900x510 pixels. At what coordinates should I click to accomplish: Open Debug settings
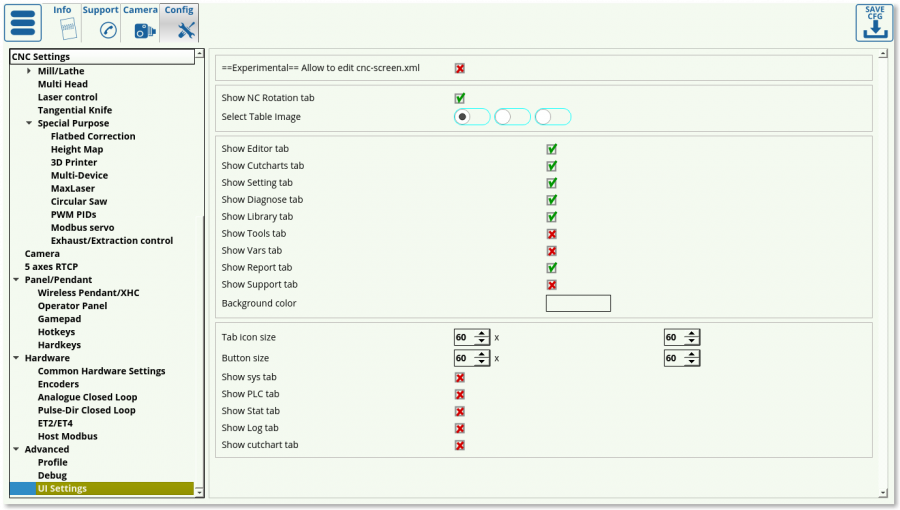(52, 476)
